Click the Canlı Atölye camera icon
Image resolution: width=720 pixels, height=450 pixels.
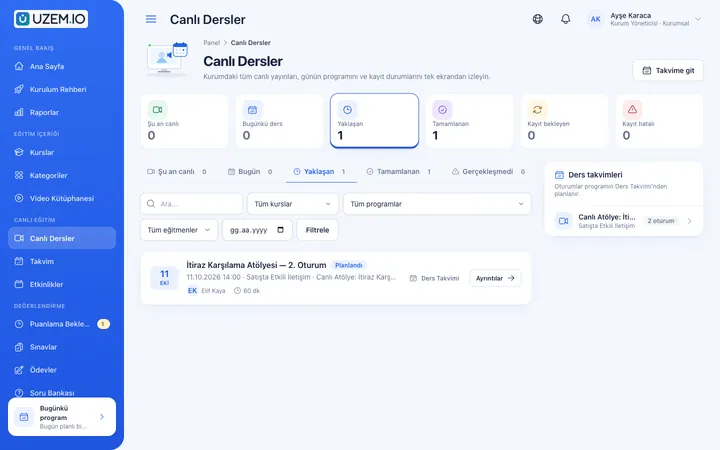tap(563, 221)
